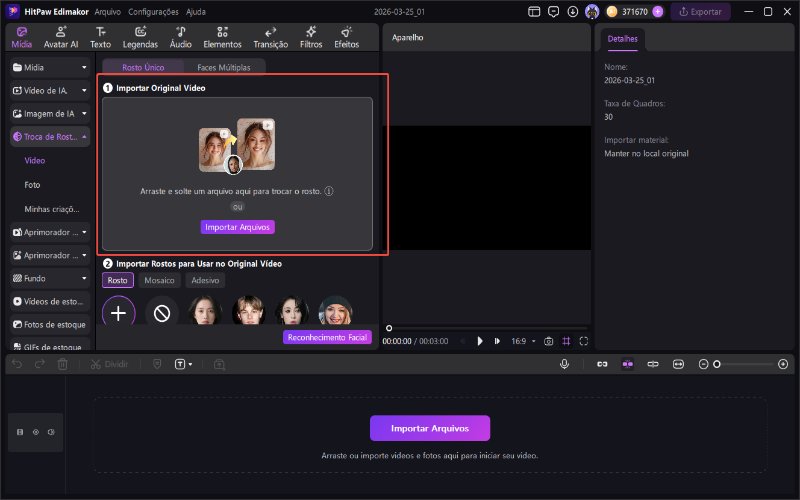Add credits with the plus coin button
This screenshot has width=800, height=500.
pos(657,12)
